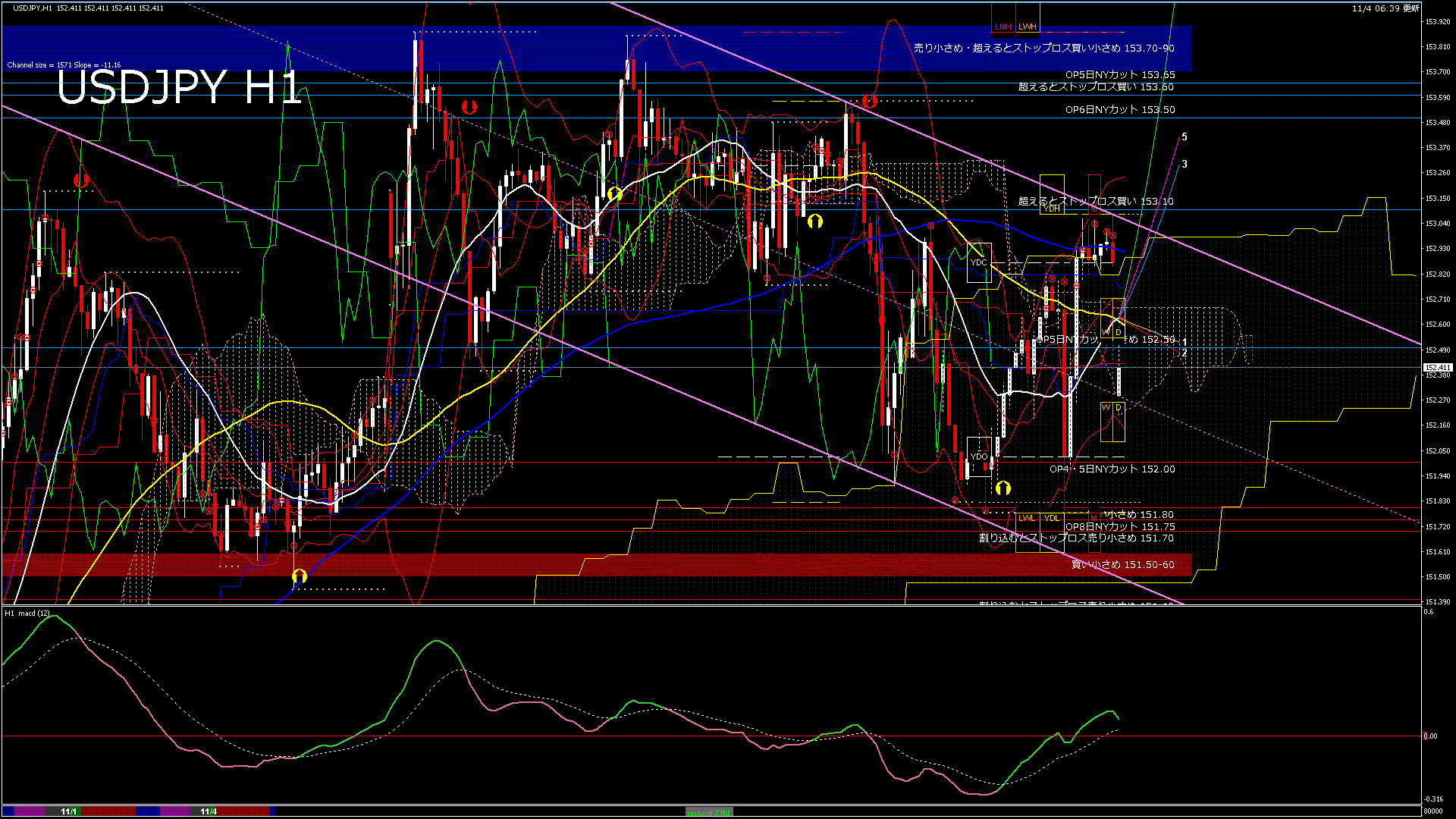This screenshot has width=1456, height=819.
Task: Click the MACD zero level 0.00 value
Action: pyautogui.click(x=1431, y=736)
